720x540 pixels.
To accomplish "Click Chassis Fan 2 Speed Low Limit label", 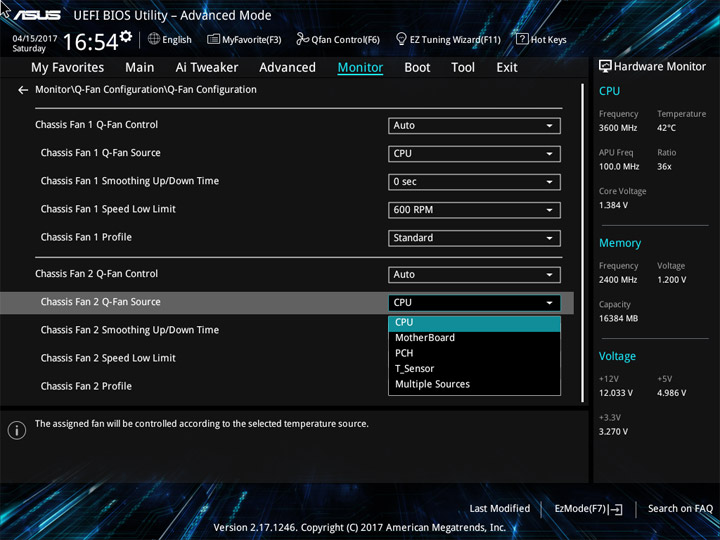I will point(108,358).
